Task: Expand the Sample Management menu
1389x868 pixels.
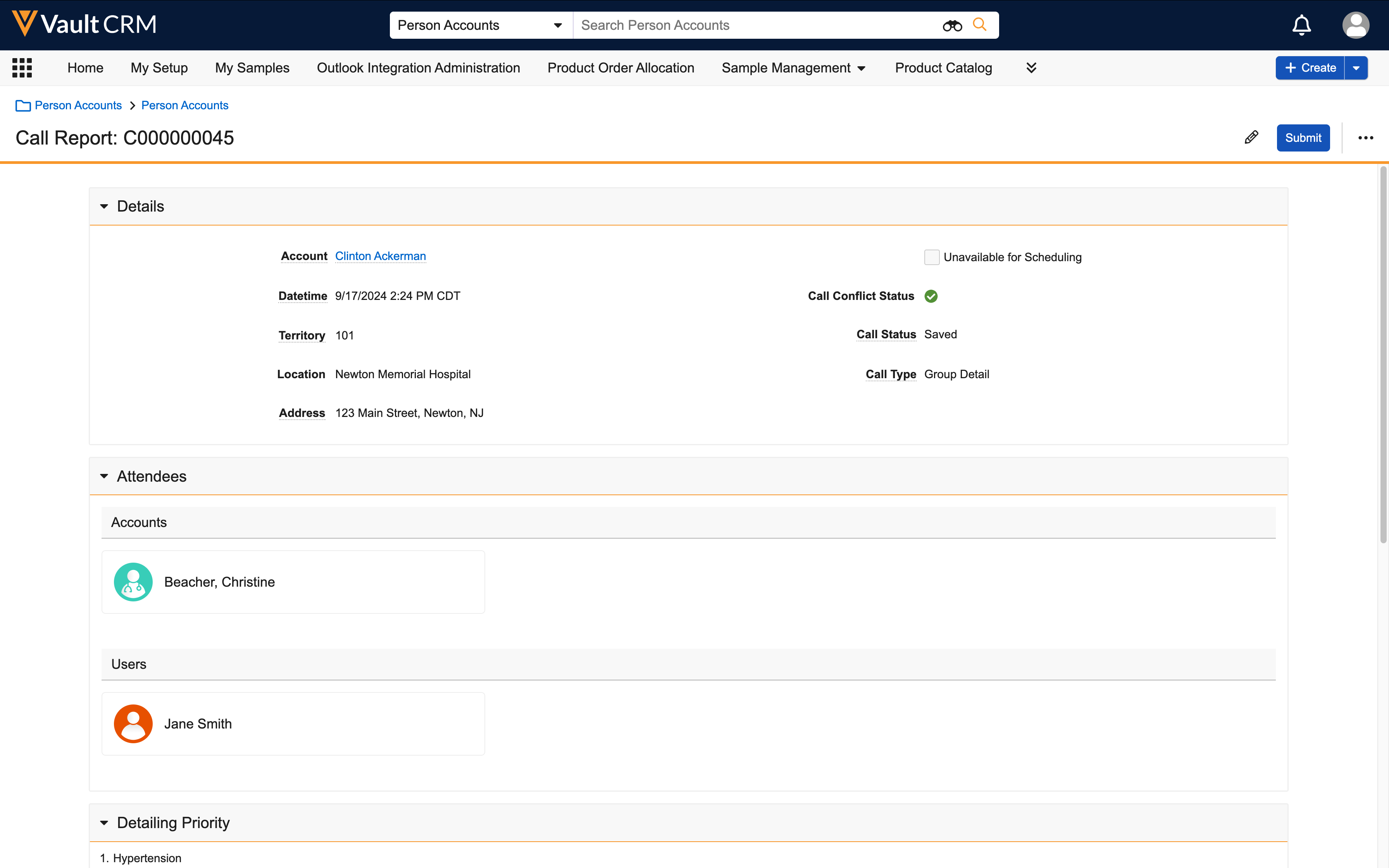Action: 793,68
